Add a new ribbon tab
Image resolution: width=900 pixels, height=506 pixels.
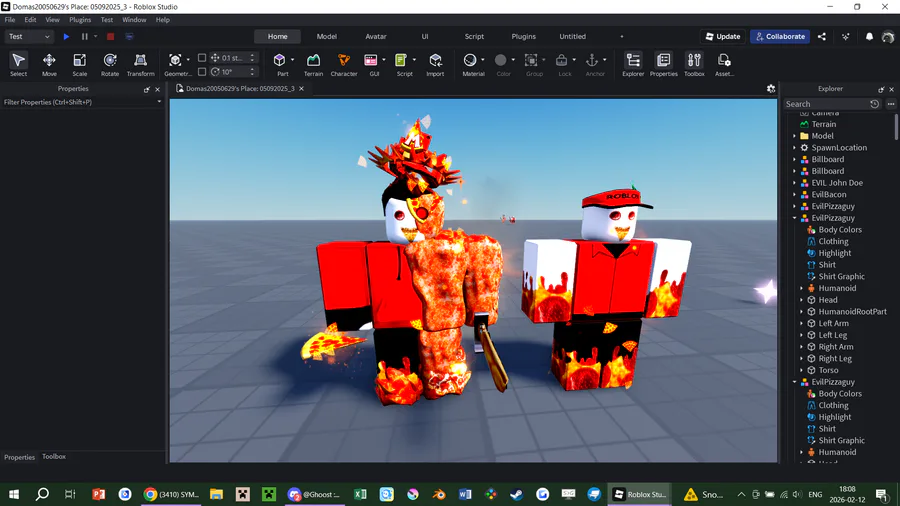tap(622, 36)
